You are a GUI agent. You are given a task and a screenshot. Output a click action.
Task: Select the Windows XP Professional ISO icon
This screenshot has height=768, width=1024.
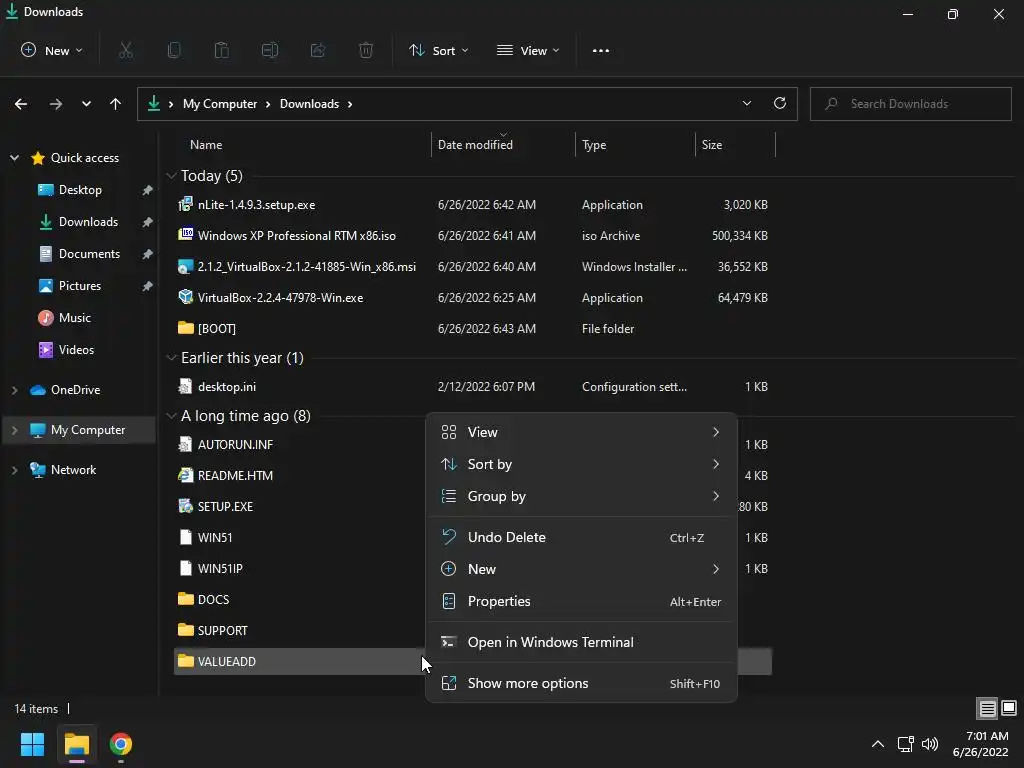[x=185, y=235]
